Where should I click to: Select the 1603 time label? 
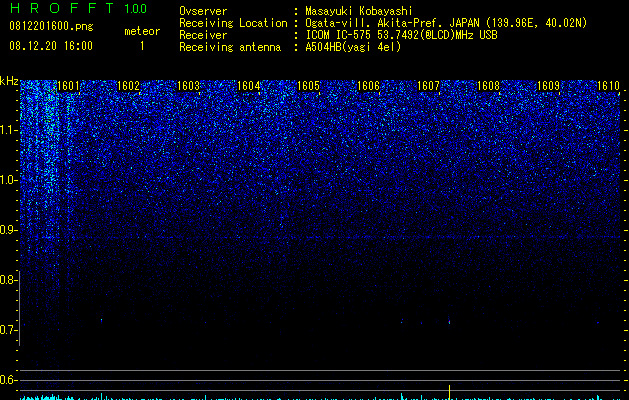[188, 86]
